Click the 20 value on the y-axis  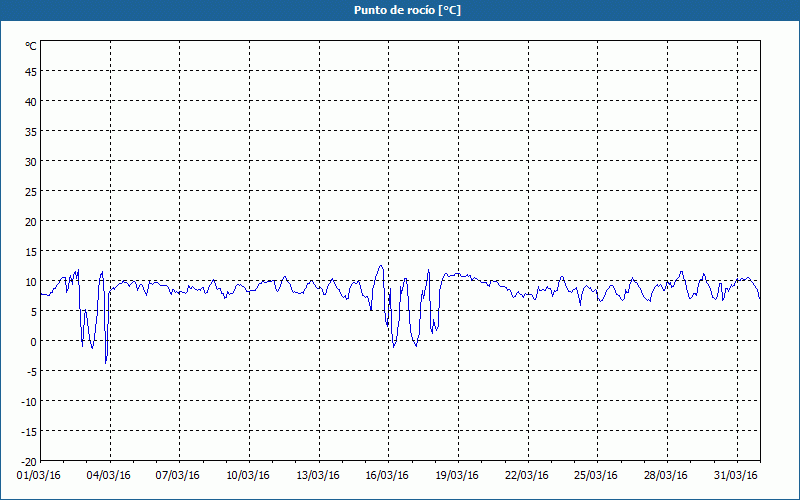coord(31,222)
